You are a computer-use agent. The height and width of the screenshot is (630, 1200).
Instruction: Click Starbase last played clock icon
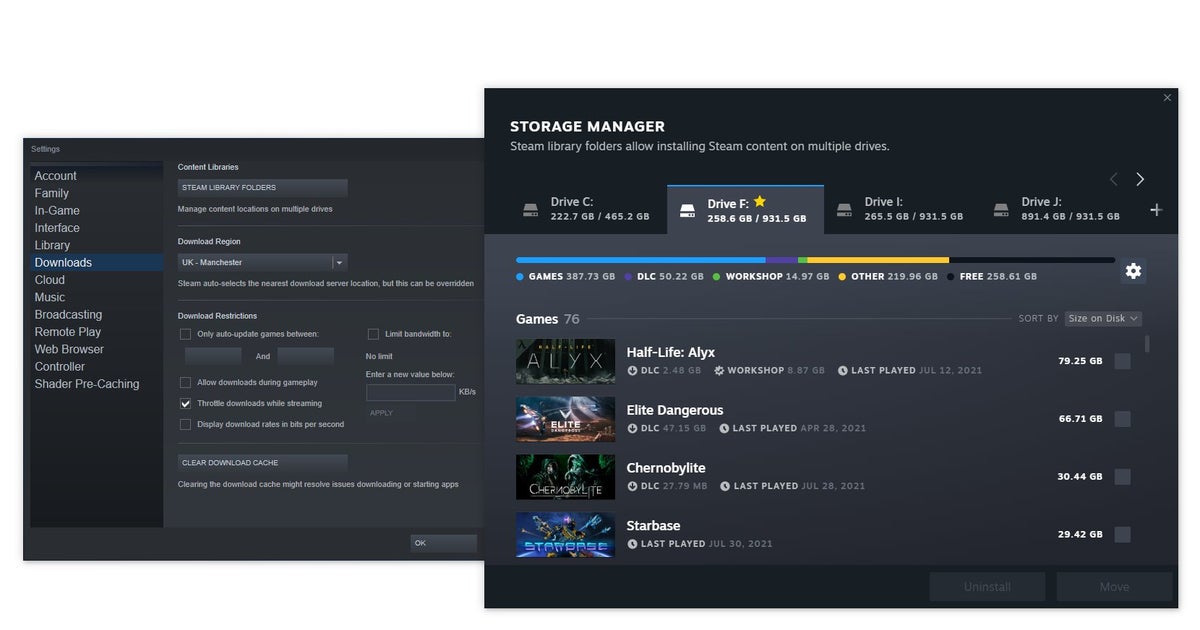pyautogui.click(x=632, y=544)
